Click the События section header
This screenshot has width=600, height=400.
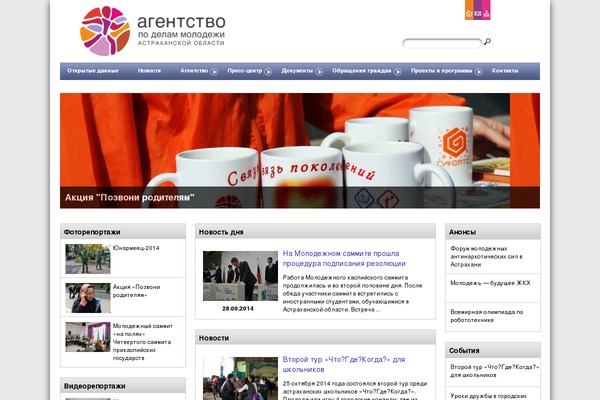point(493,350)
